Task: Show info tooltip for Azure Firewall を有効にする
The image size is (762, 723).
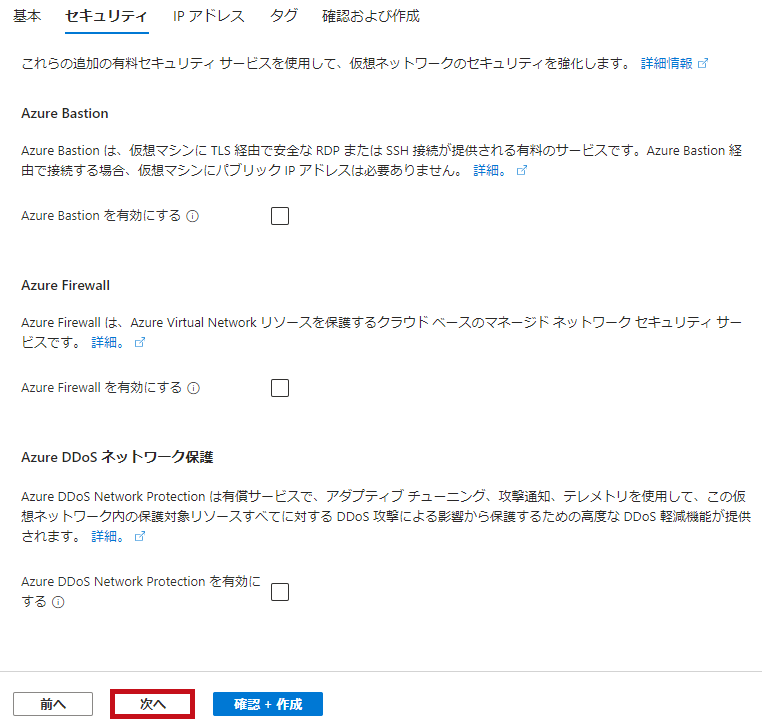Action: [194, 388]
